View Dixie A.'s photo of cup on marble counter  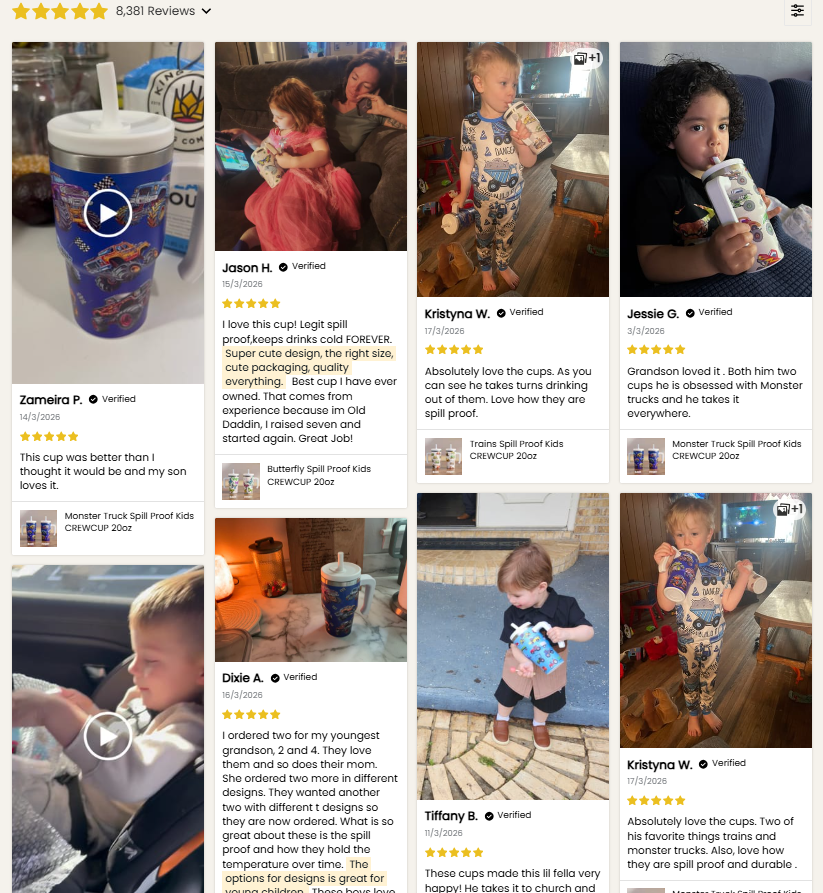[x=311, y=590]
